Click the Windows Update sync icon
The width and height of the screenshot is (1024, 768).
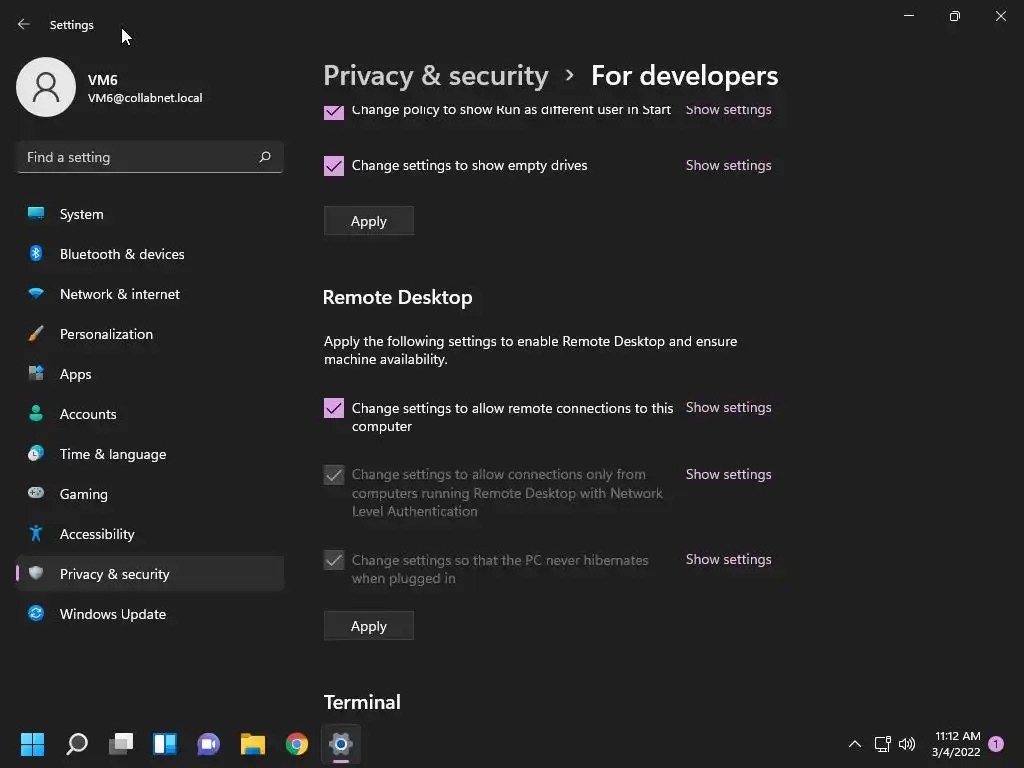(x=36, y=614)
